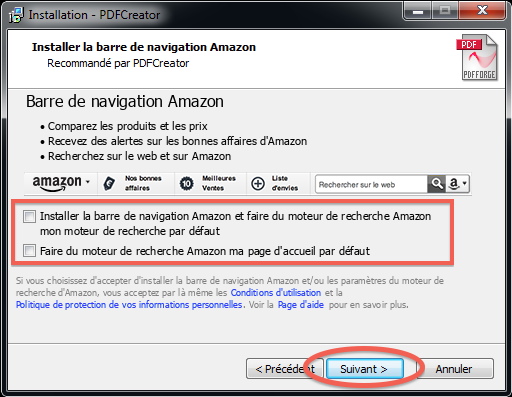Close the PDFCreator installer window

[482, 11]
